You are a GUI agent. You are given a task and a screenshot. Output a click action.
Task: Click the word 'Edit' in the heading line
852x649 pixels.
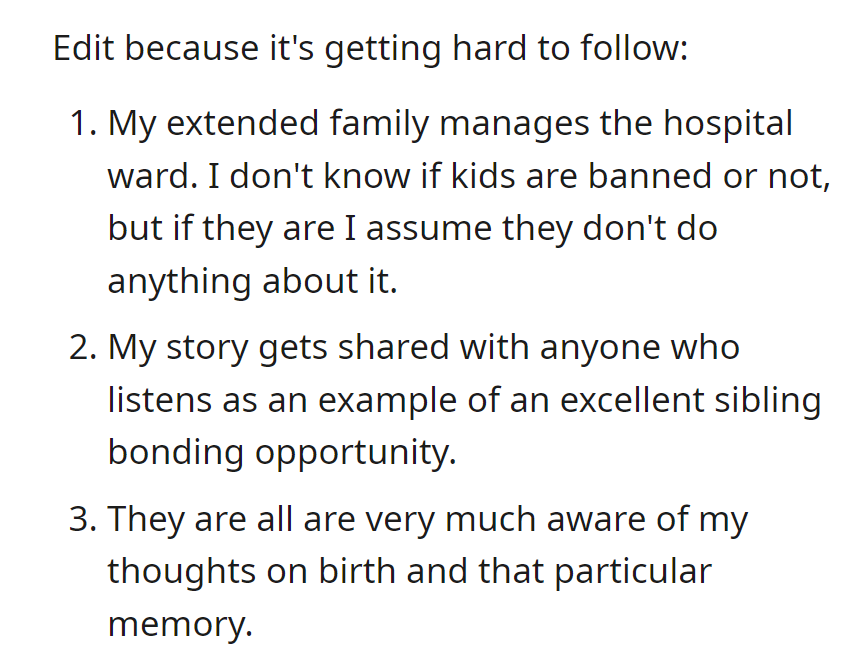pyautogui.click(x=84, y=48)
